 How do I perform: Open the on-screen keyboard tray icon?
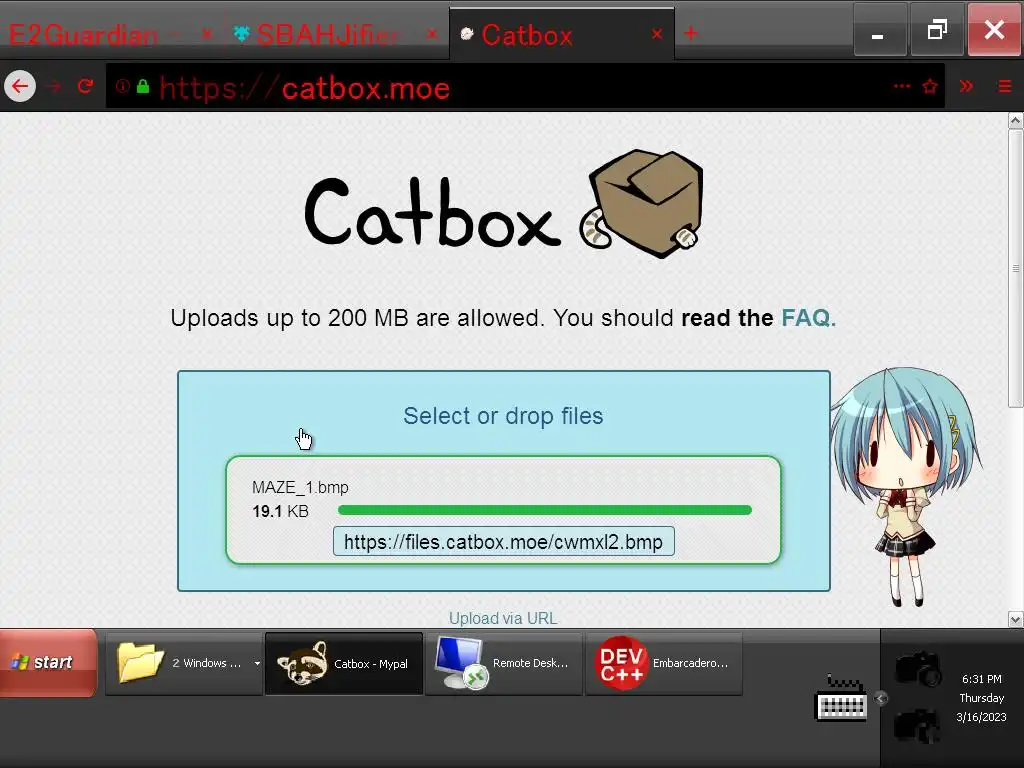tap(841, 698)
